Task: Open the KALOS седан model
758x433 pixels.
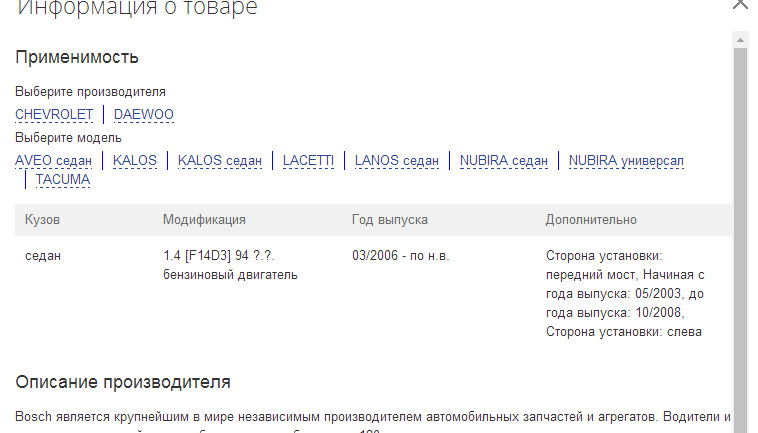Action: (x=220, y=161)
